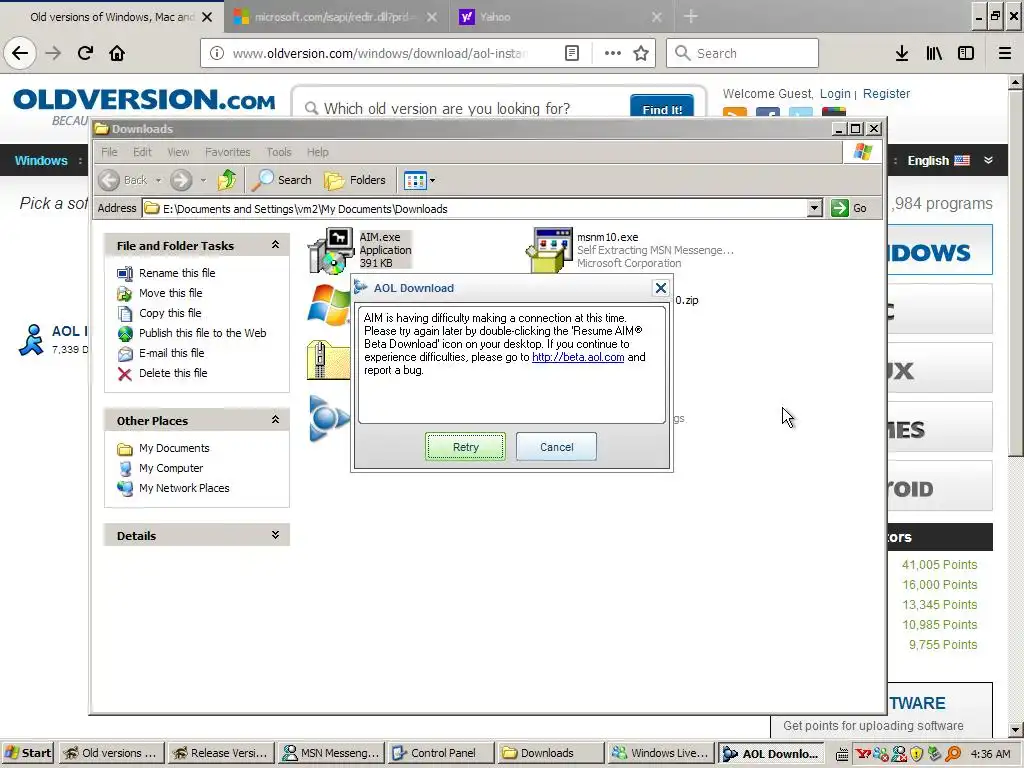Open My Computer in Other Places
This screenshot has height=768, width=1024.
[x=170, y=468]
